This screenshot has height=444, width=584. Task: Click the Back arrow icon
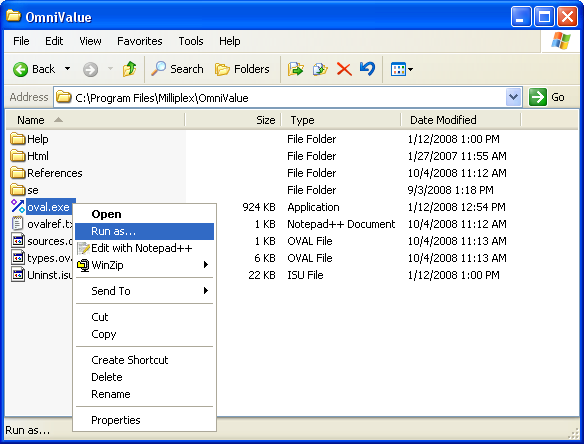(x=20, y=69)
